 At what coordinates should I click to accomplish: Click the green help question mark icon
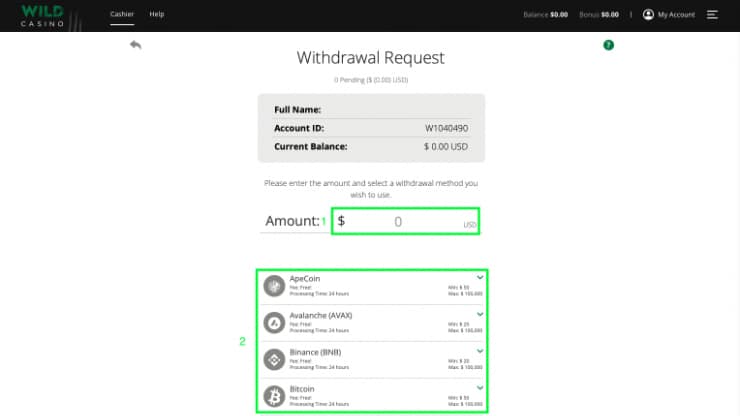click(x=608, y=45)
